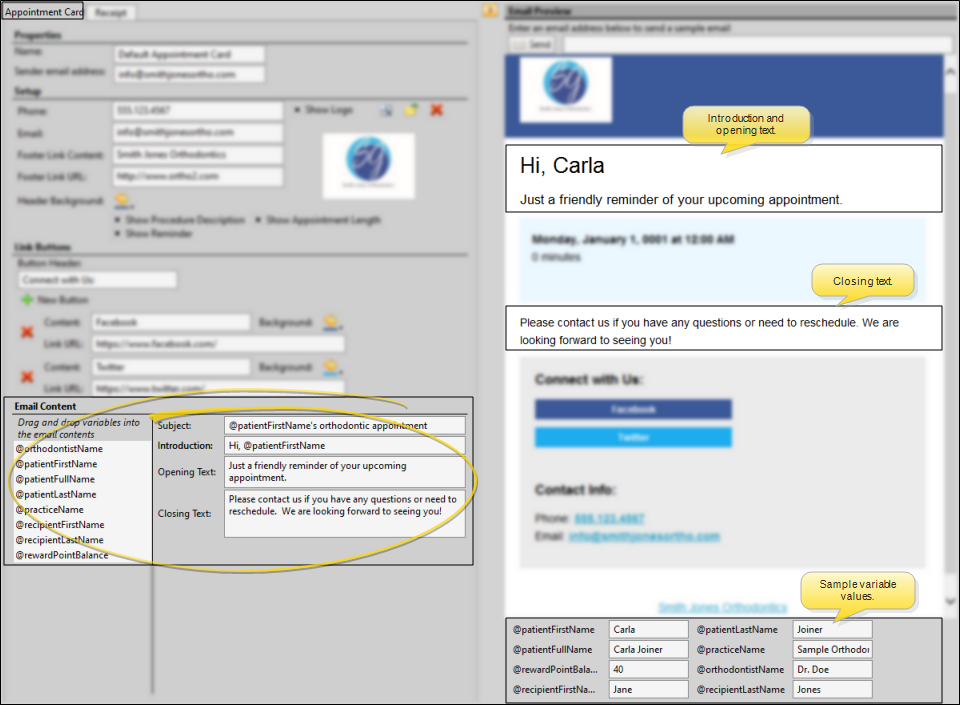Delete the Facebook link button row
The image size is (960, 705).
point(28,331)
